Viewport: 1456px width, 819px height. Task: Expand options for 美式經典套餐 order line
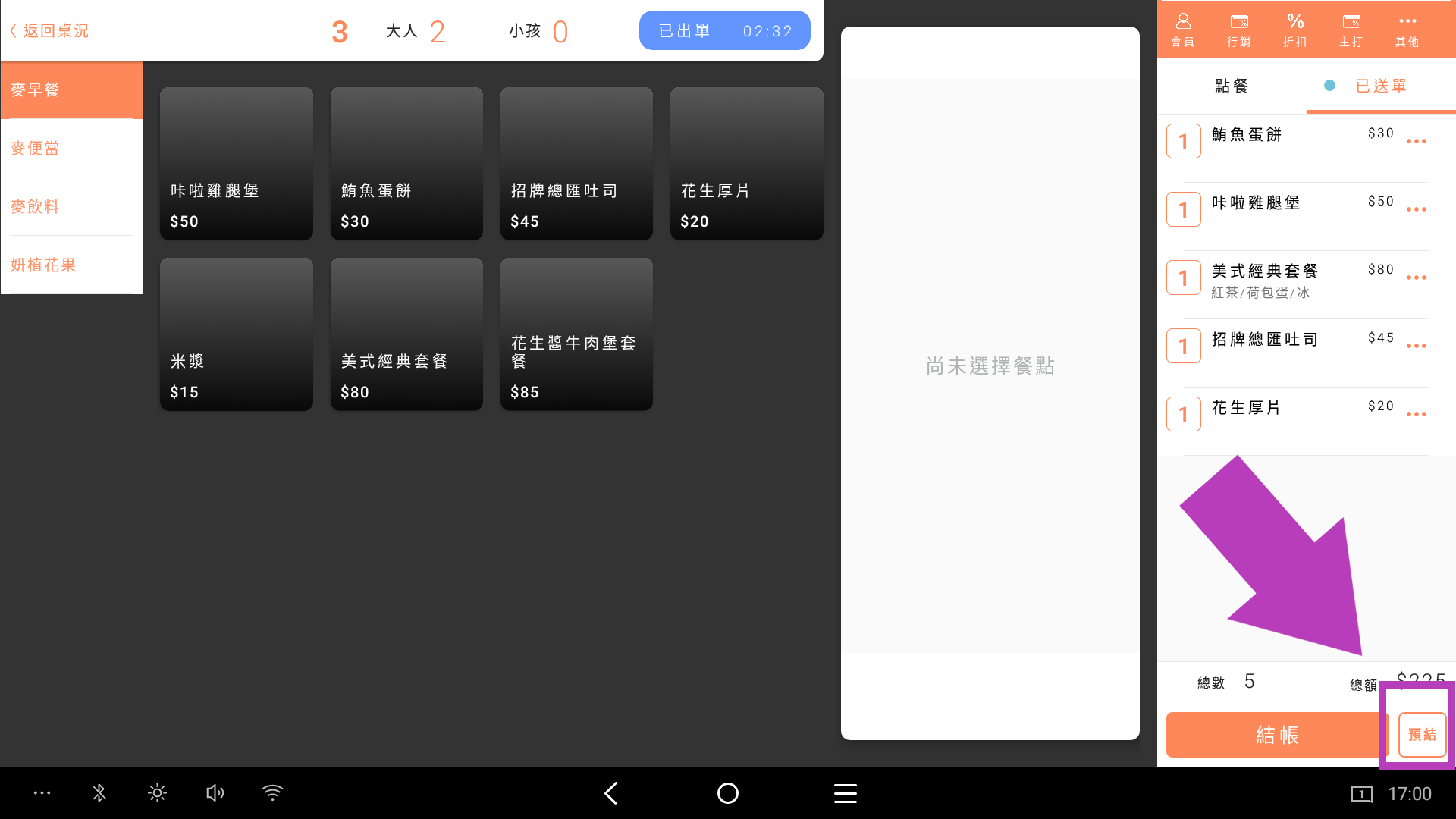click(x=1416, y=278)
